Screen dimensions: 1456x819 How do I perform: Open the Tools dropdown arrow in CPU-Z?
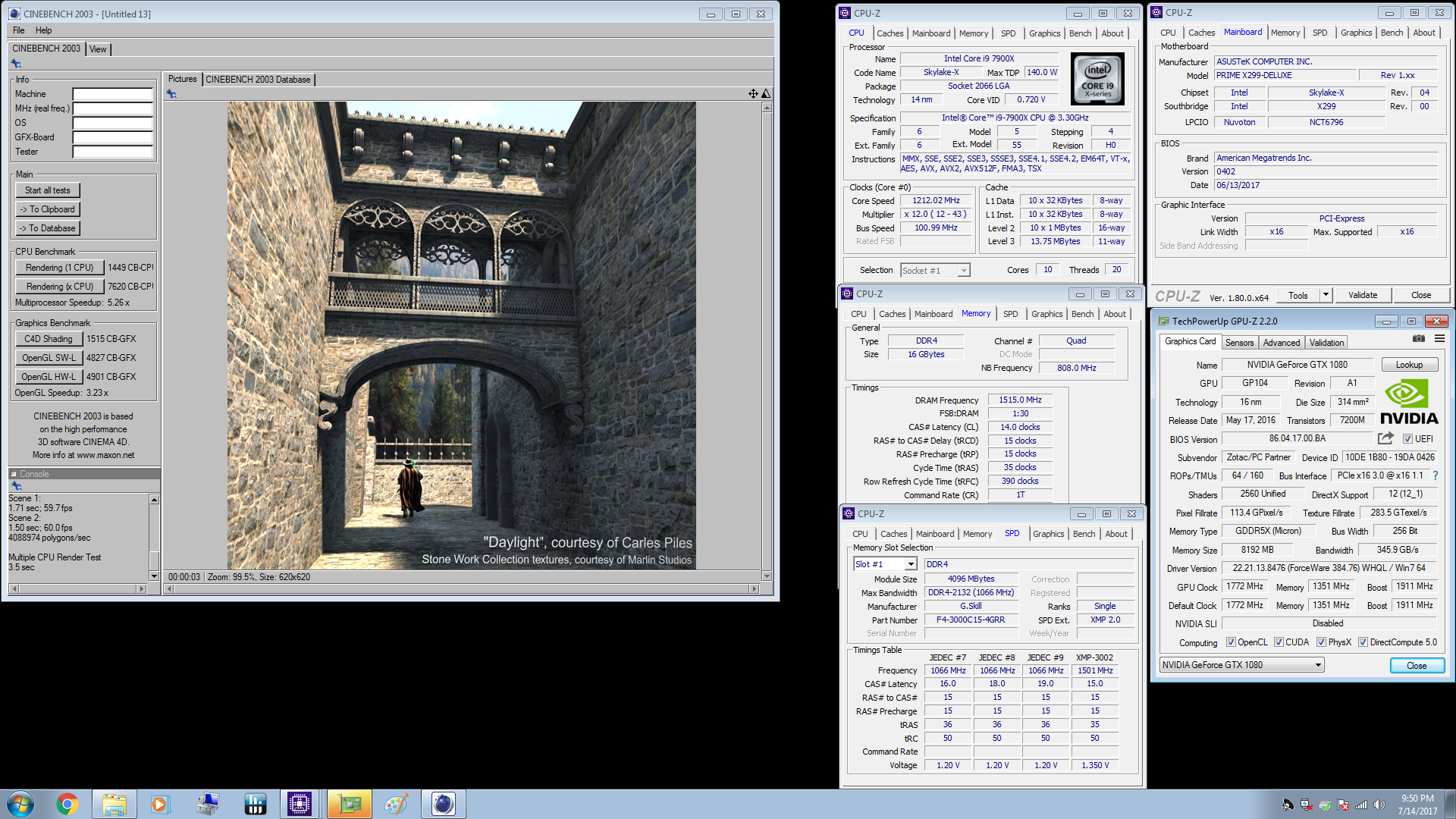tap(1326, 295)
